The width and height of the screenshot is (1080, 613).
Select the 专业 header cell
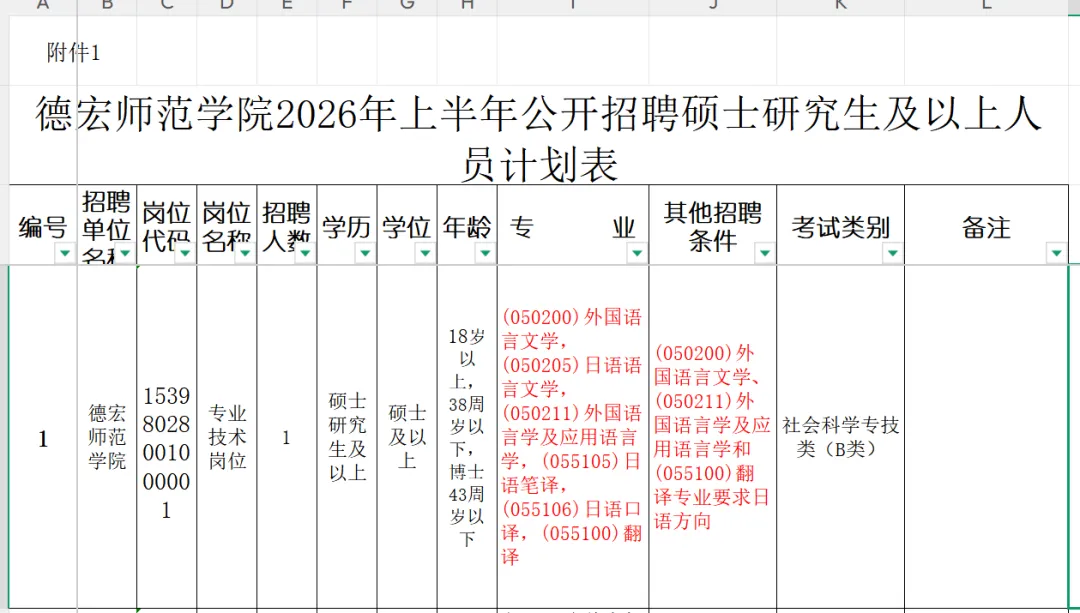tap(572, 225)
